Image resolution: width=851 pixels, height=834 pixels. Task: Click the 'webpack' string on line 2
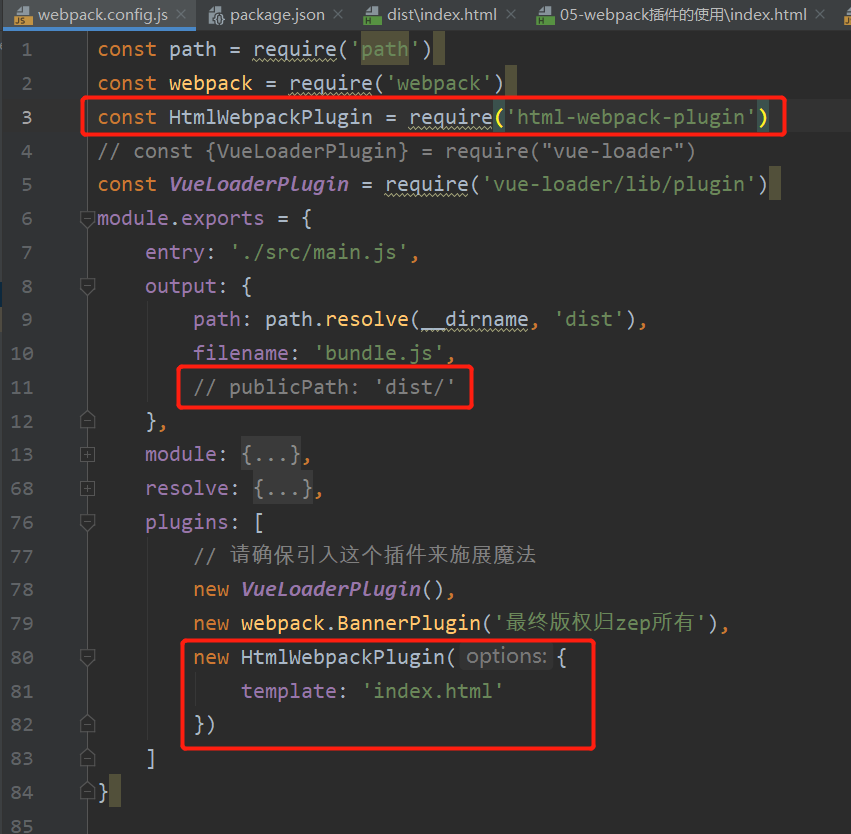tap(439, 84)
